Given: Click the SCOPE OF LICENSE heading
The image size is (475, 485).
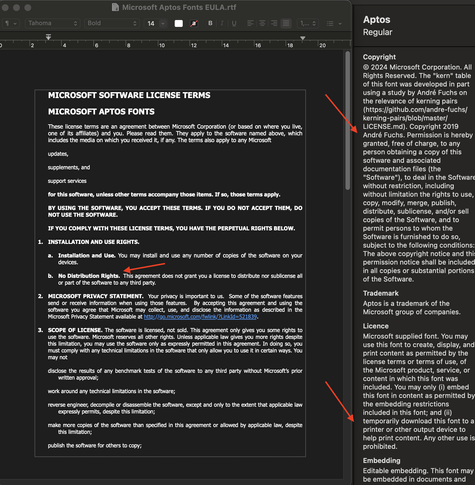Looking at the screenshot, I should point(75,330).
